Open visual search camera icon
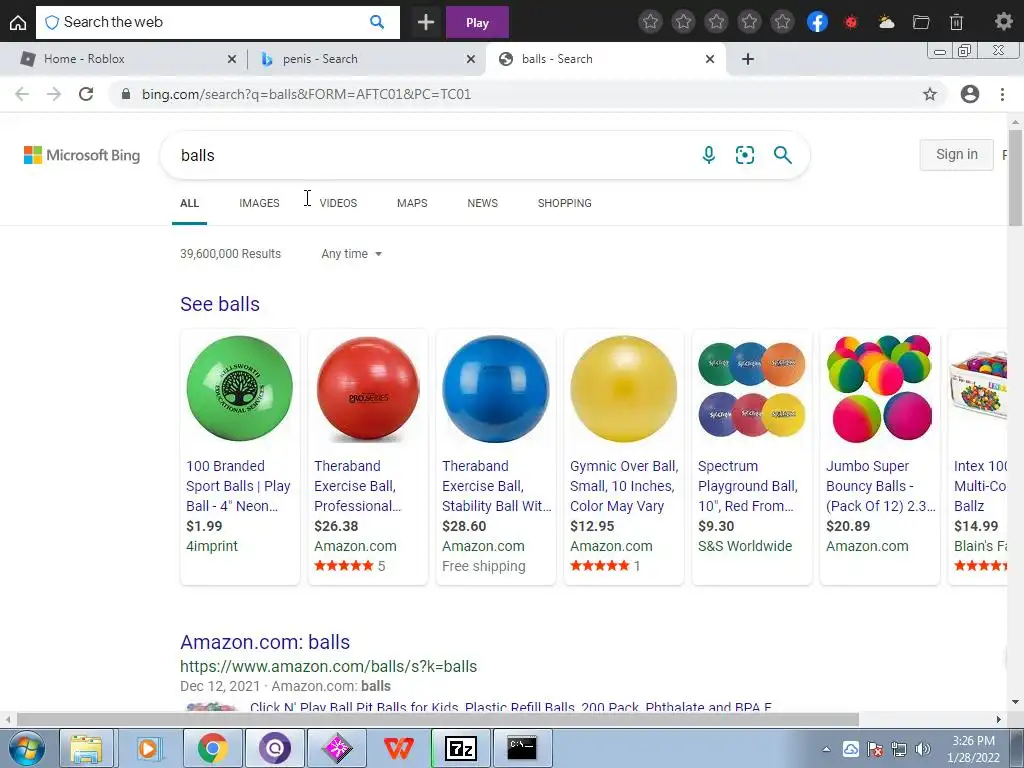This screenshot has height=768, width=1024. coord(744,155)
